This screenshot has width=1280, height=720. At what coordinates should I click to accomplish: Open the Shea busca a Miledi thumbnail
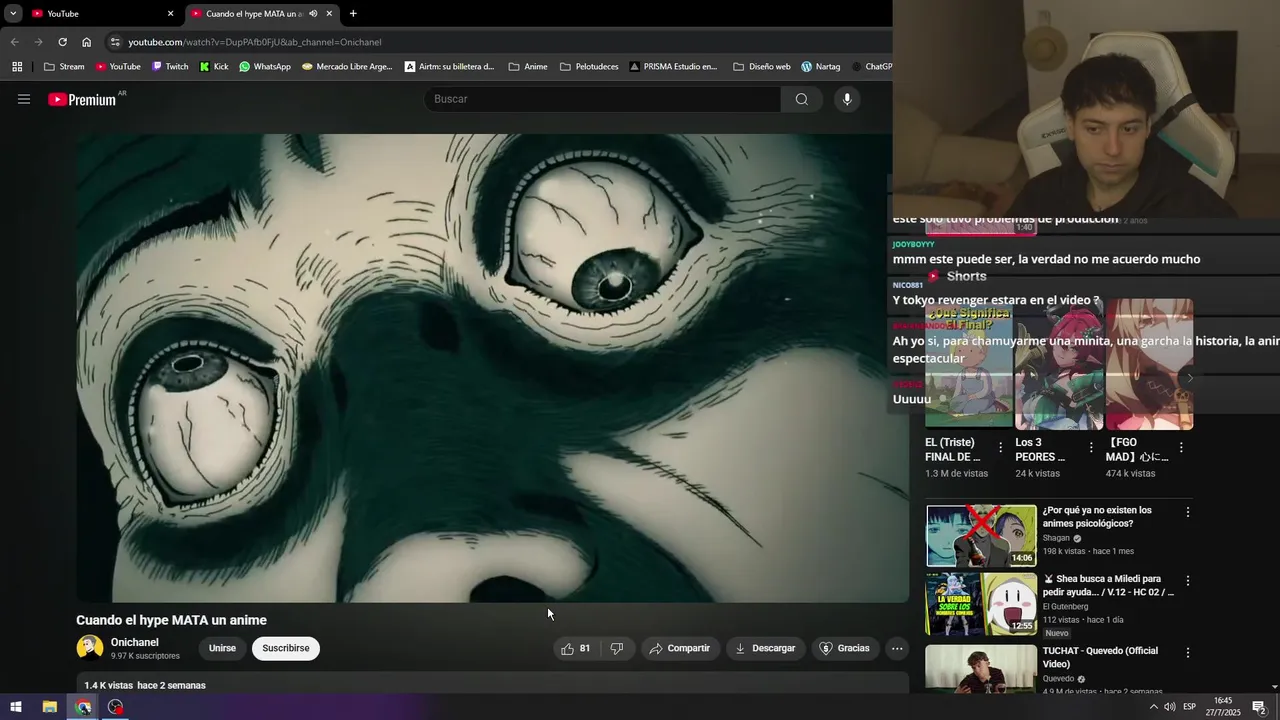click(x=981, y=604)
